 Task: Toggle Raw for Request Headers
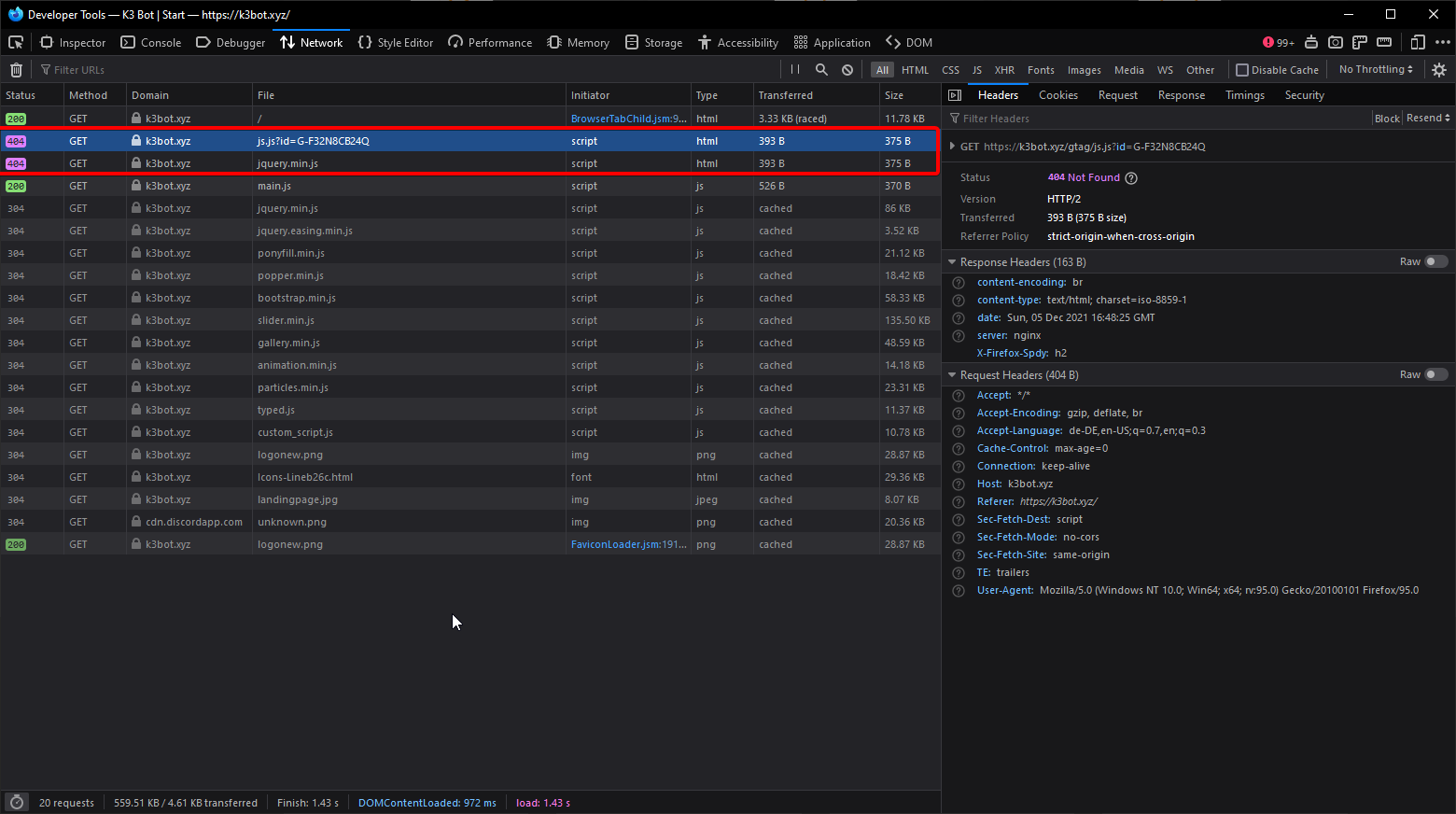pos(1436,374)
